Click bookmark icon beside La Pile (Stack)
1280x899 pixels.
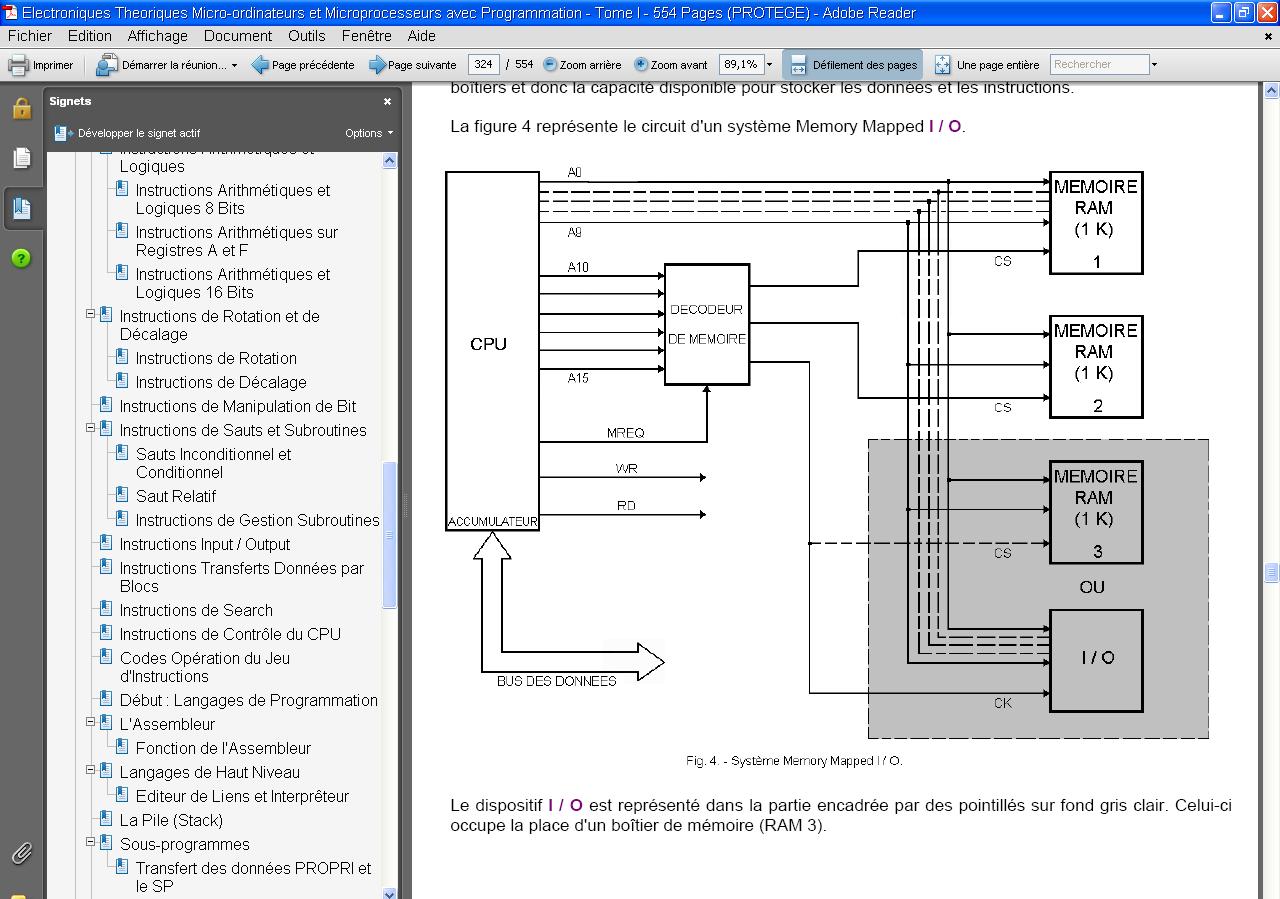[x=106, y=819]
